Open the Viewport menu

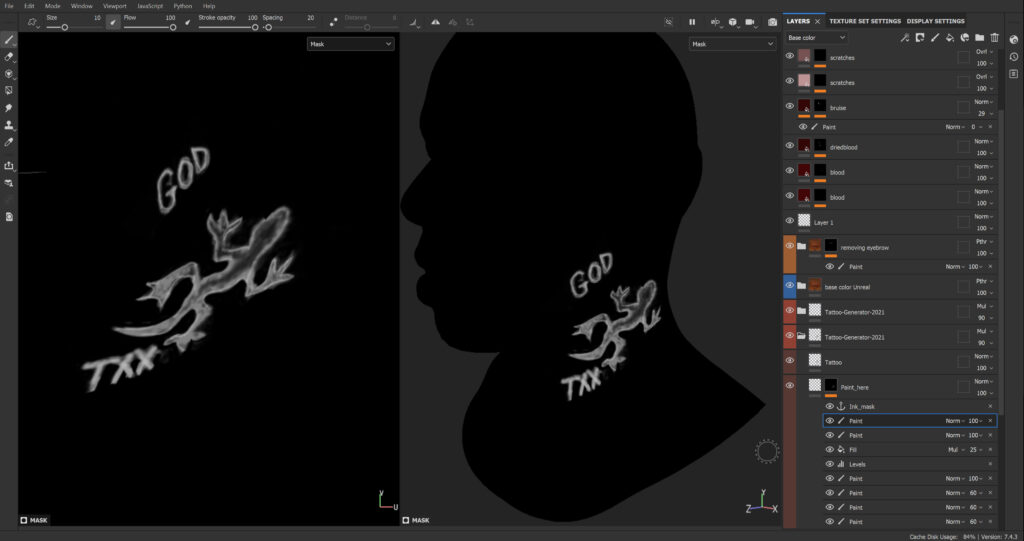114,6
